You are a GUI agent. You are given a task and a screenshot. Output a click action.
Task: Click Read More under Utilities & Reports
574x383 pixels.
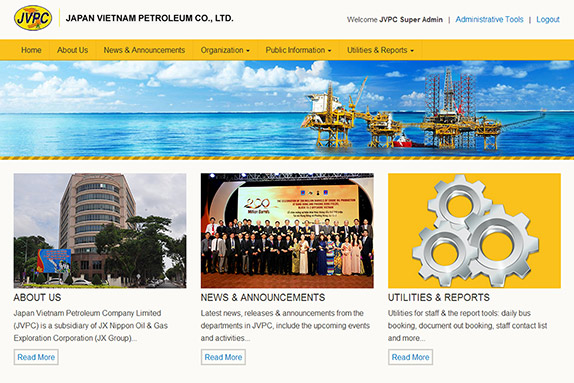[410, 357]
